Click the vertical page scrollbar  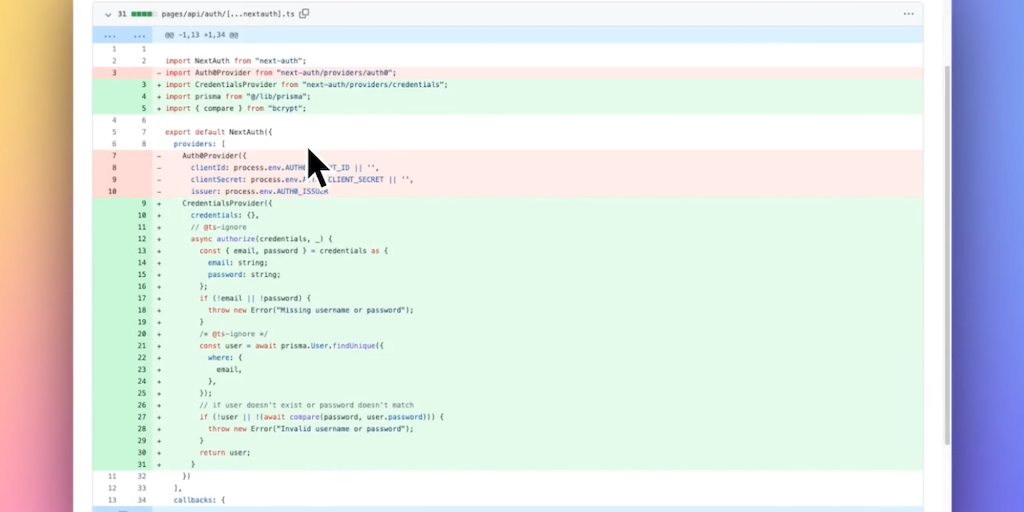[947, 250]
